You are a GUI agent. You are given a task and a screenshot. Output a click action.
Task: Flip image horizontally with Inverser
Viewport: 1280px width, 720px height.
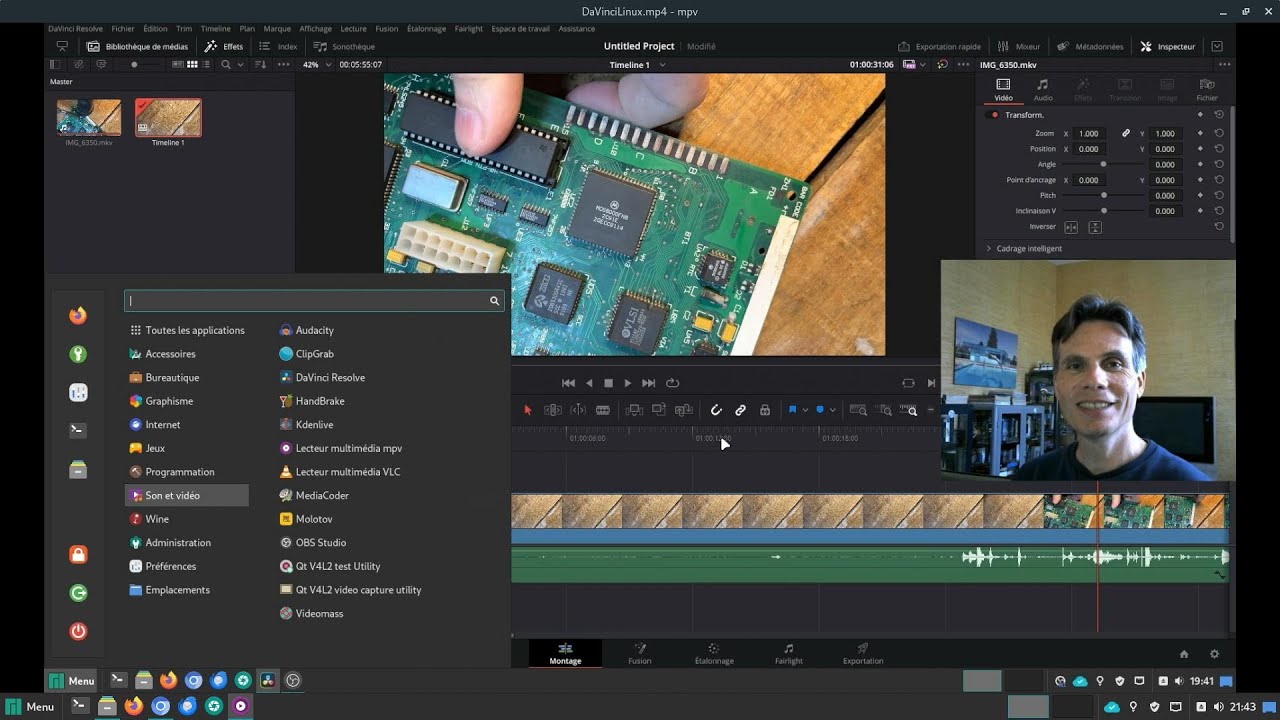click(x=1071, y=227)
